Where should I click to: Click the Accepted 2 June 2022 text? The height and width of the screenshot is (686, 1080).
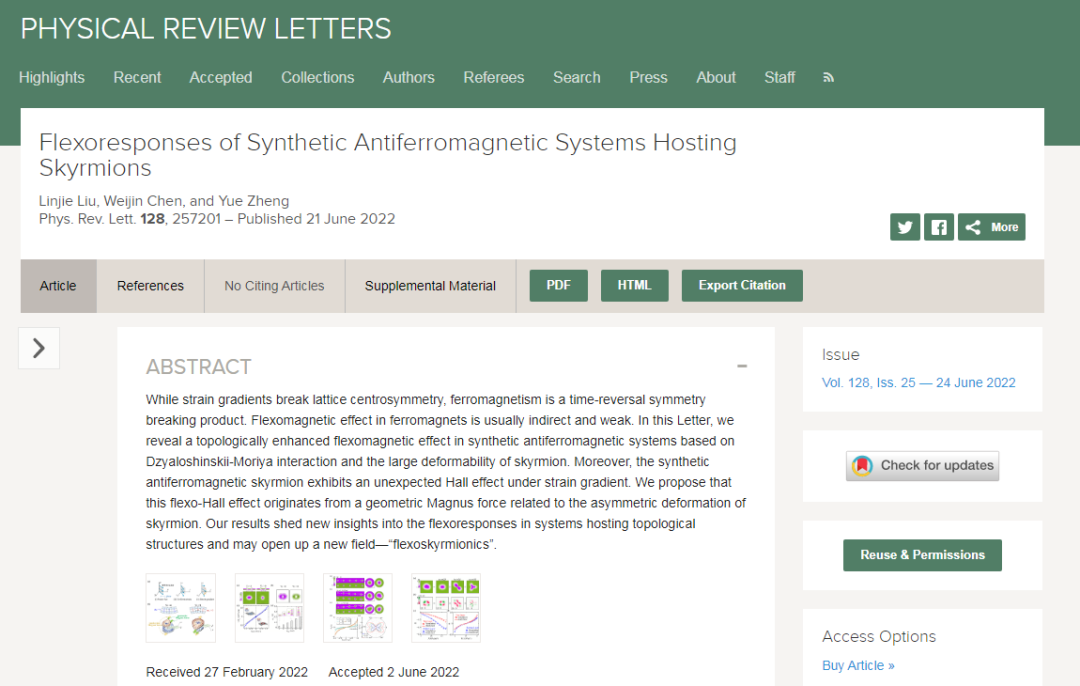pyautogui.click(x=393, y=672)
